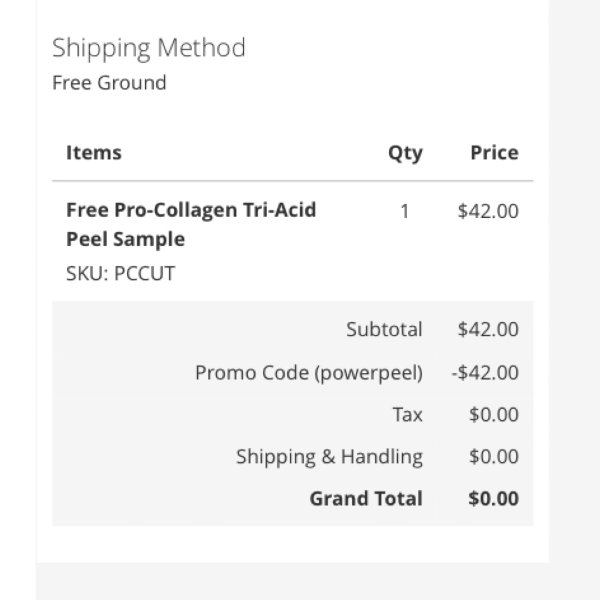Click the Promo Code (powerpeel) label
Screen dimensions: 600x600
(309, 373)
